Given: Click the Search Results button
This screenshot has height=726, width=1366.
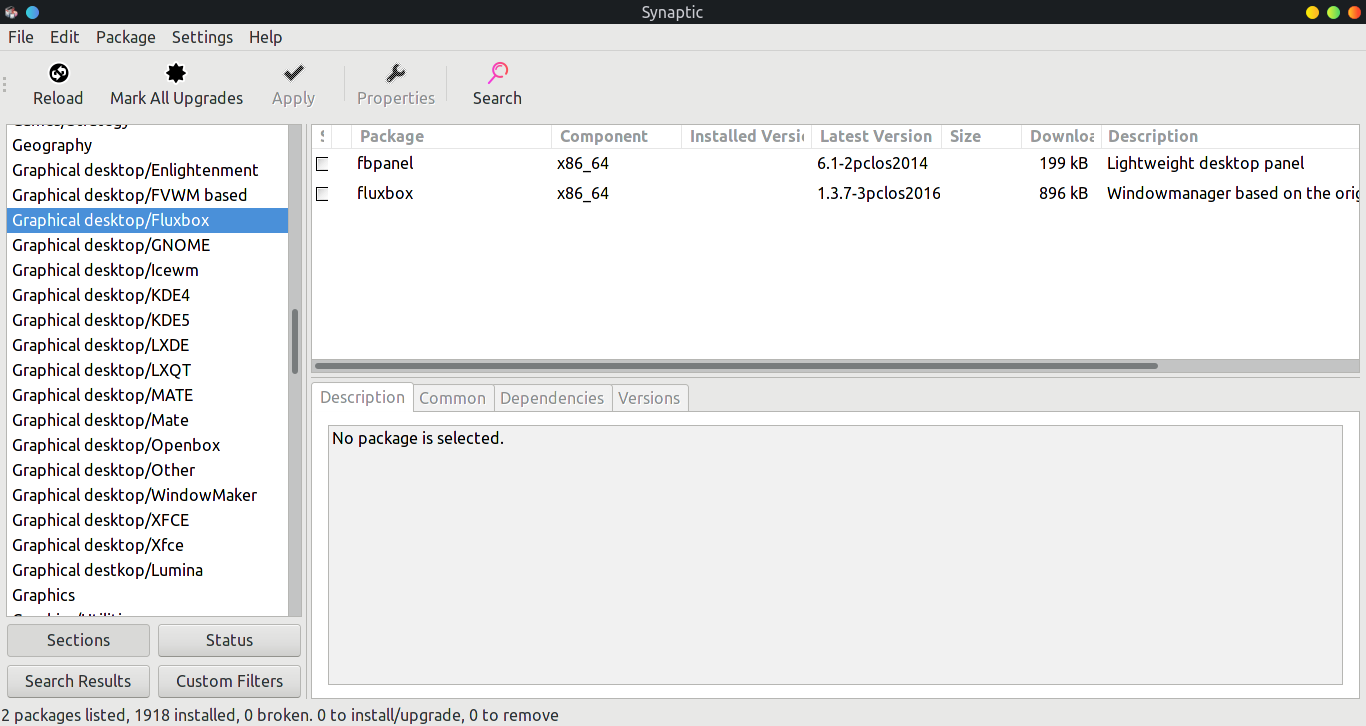Looking at the screenshot, I should pos(78,681).
